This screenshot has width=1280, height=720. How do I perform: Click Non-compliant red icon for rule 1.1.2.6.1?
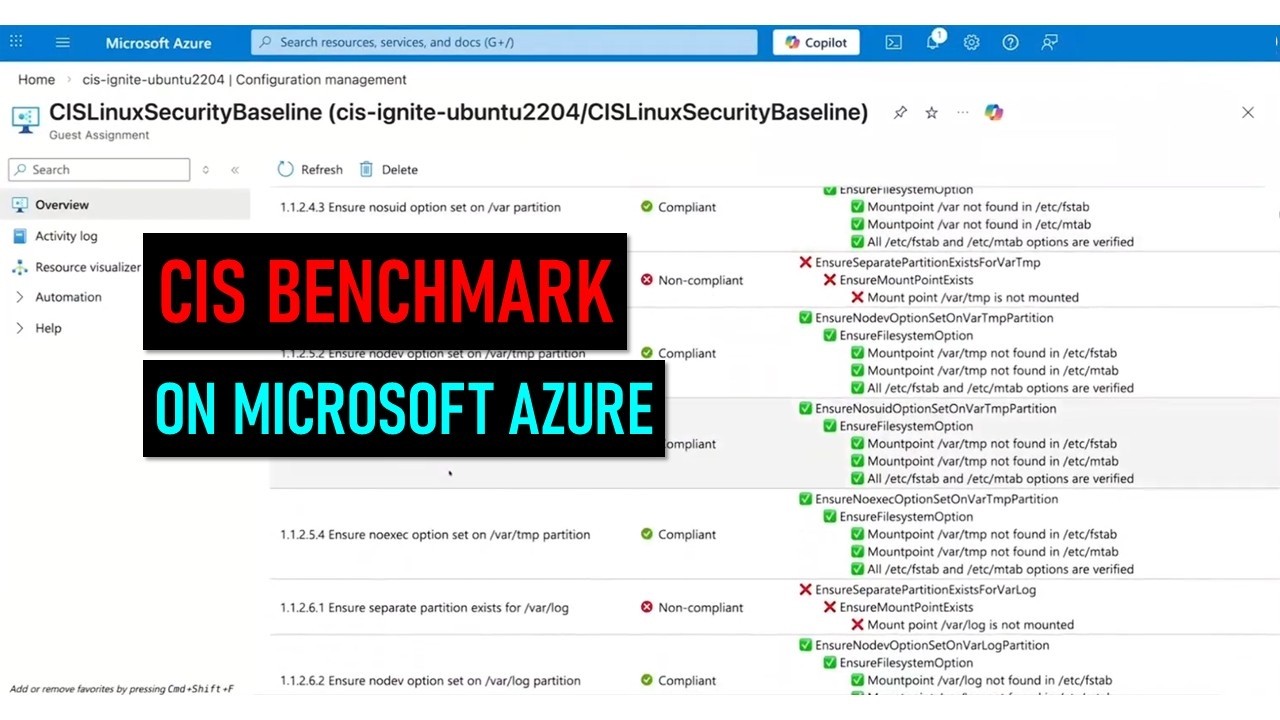pyautogui.click(x=647, y=607)
